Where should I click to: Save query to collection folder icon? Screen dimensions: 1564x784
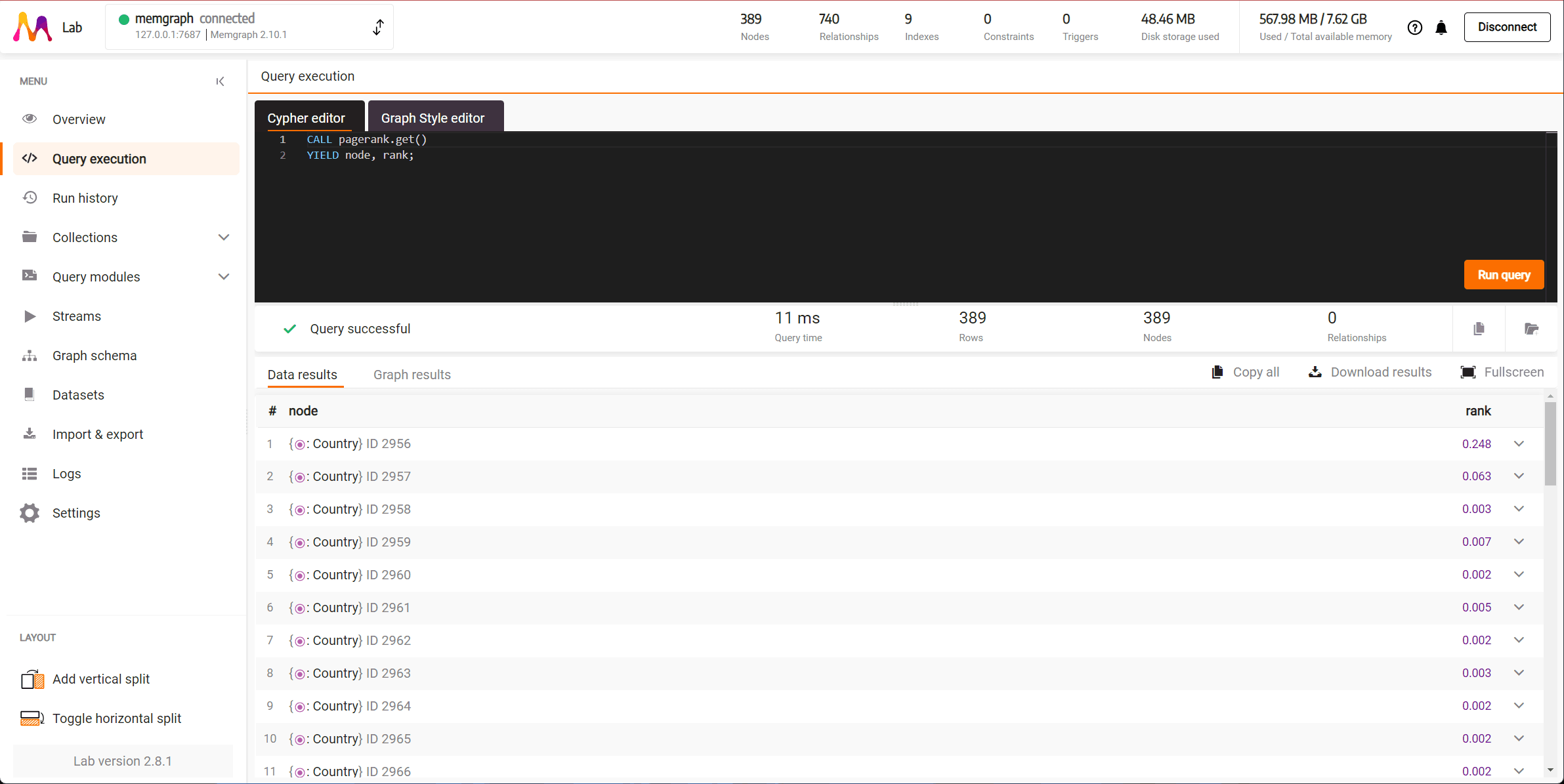point(1531,329)
